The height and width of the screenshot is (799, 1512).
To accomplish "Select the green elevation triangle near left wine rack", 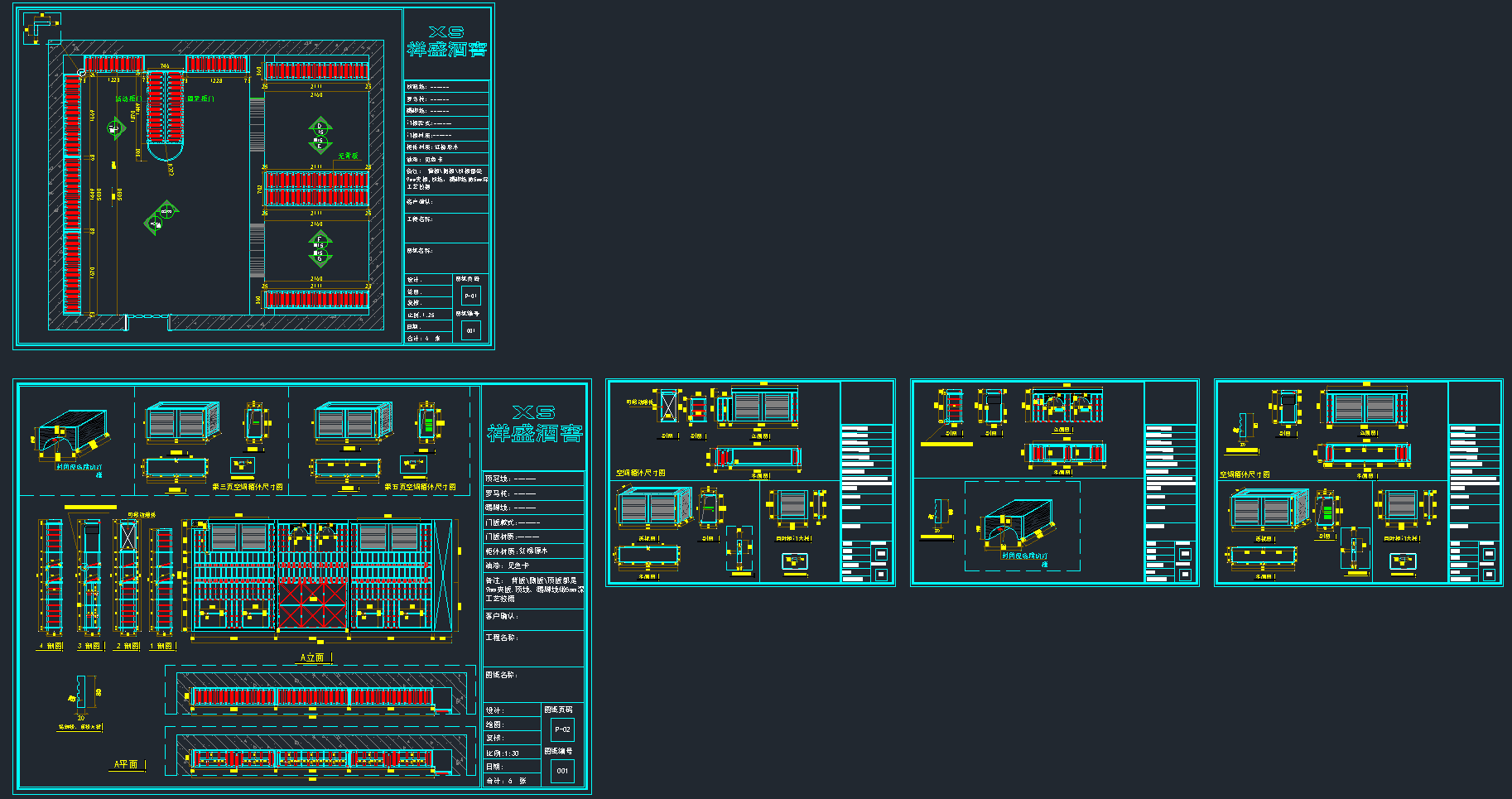I will (116, 128).
